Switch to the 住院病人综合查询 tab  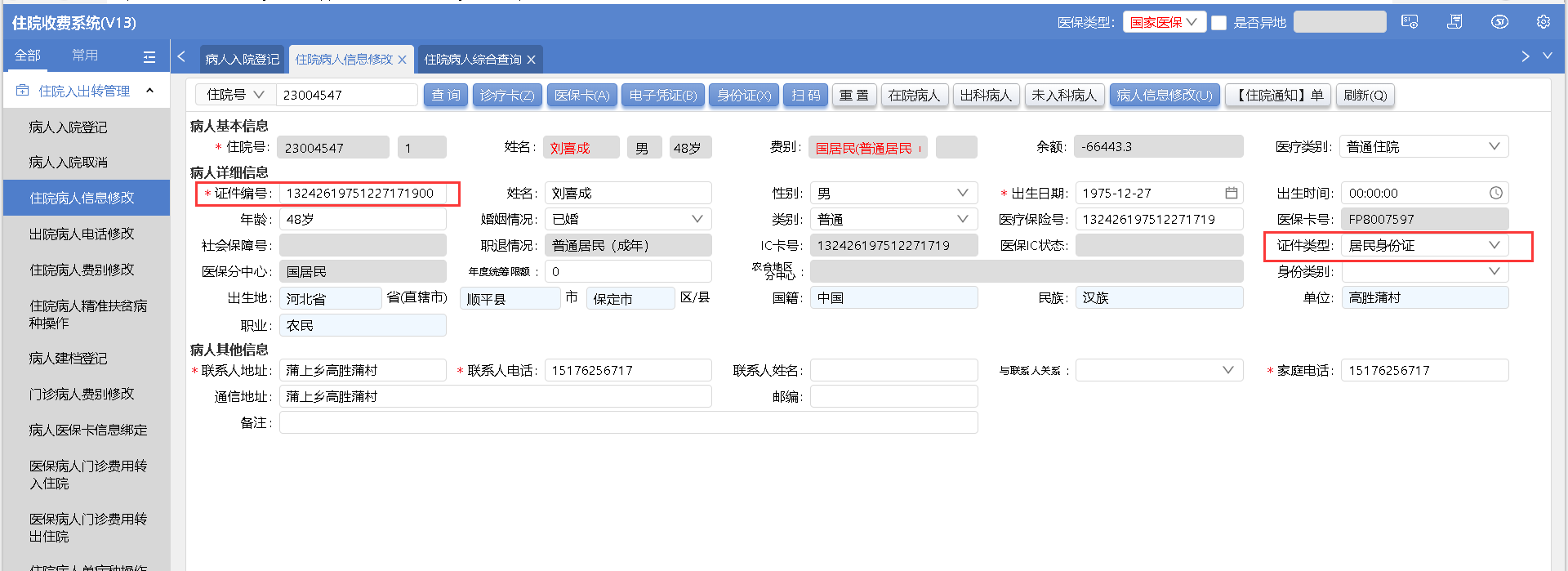473,60
